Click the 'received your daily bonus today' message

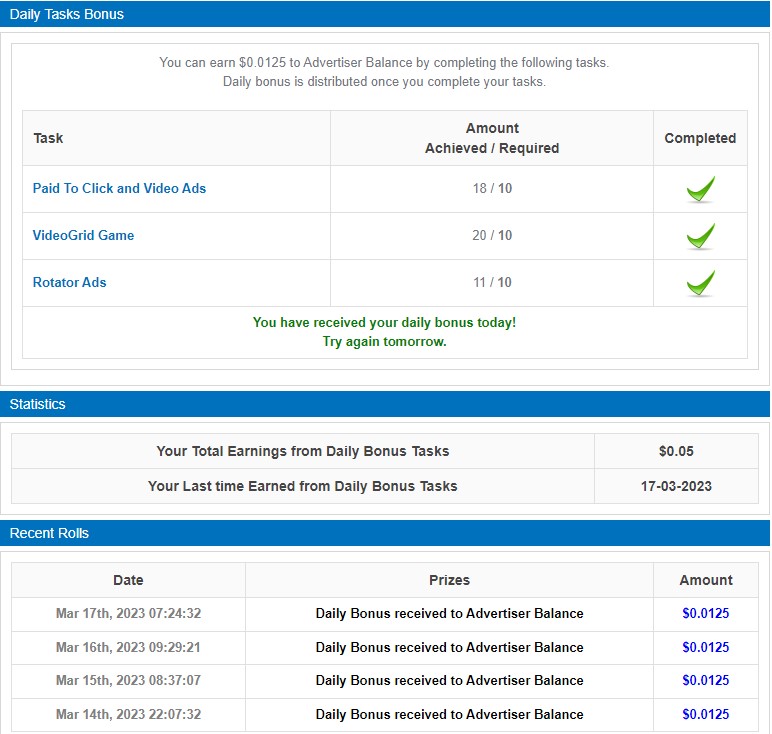tap(384, 323)
